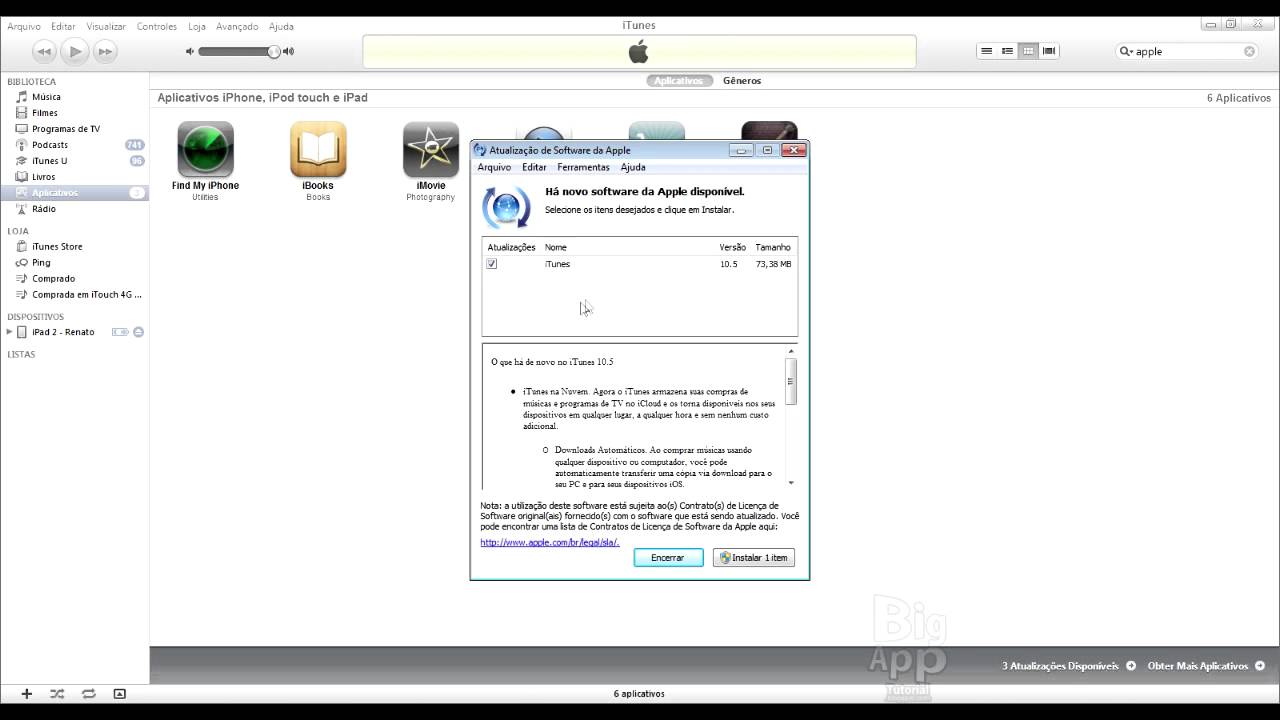This screenshot has height=720, width=1280.
Task: Skip to previous track in iTunes
Action: pos(44,51)
